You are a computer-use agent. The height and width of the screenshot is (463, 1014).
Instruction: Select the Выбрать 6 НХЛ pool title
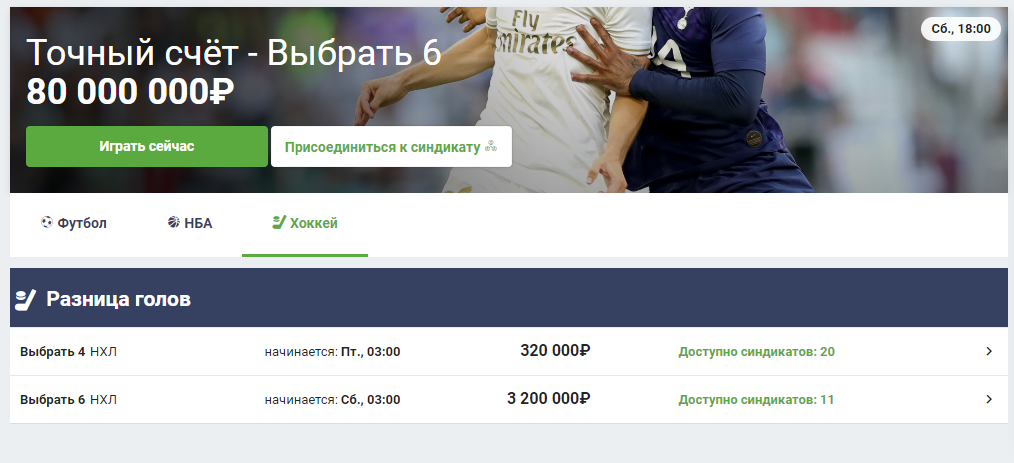(x=69, y=400)
